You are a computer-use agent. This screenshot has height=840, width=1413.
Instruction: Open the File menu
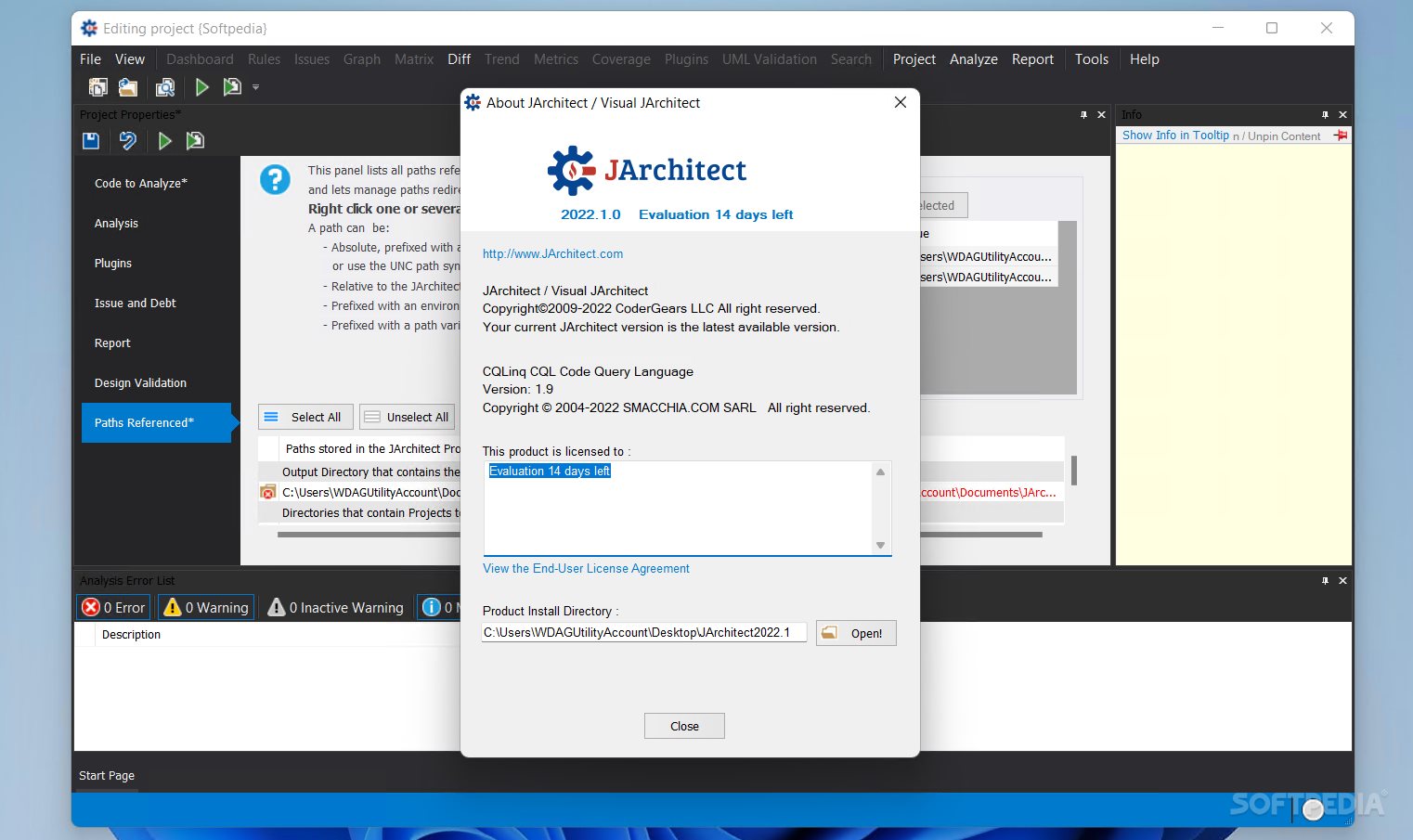90,59
